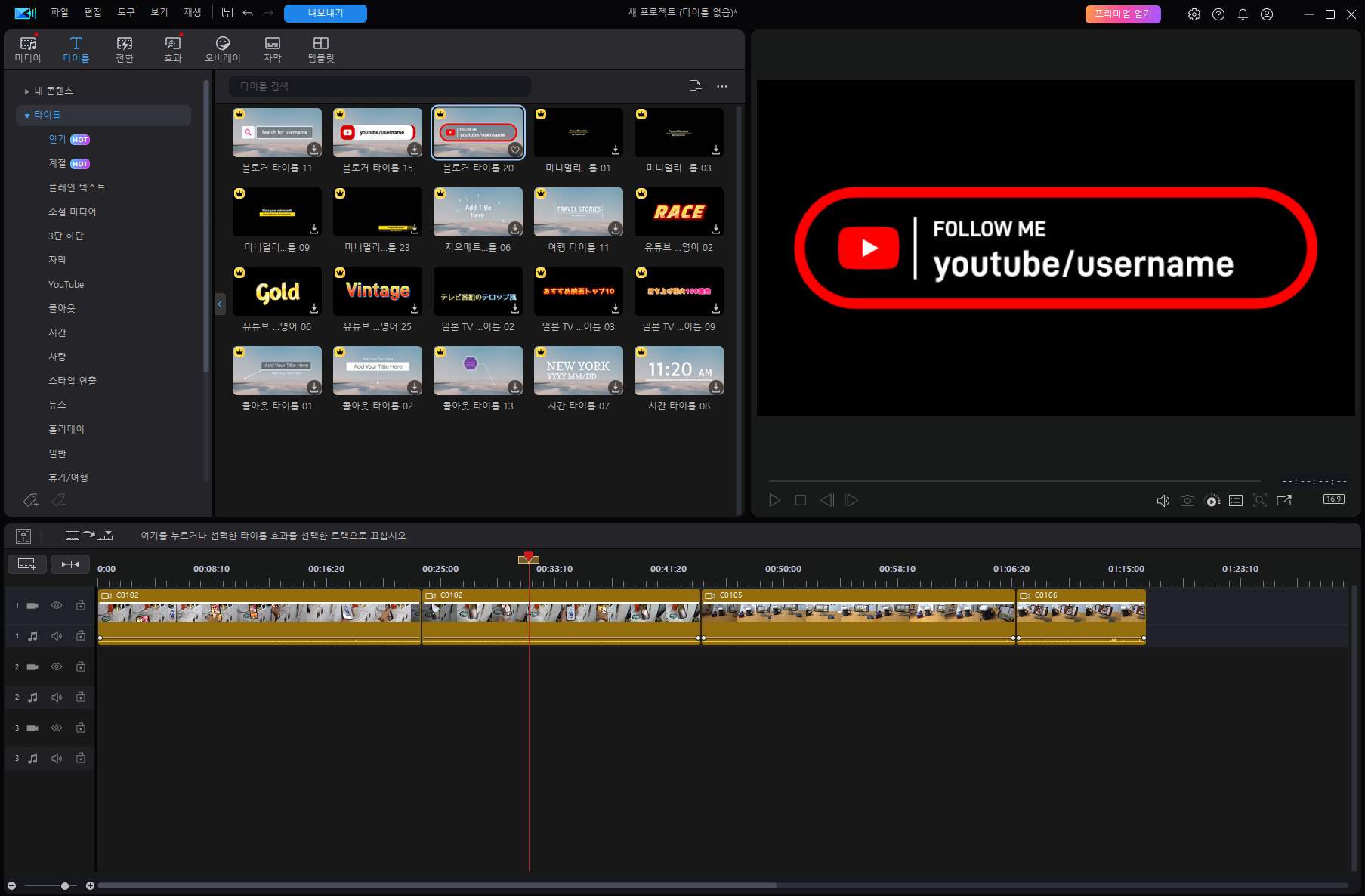Collapse the library sidebar panel arrow
Image resolution: width=1365 pixels, height=896 pixels.
click(220, 304)
